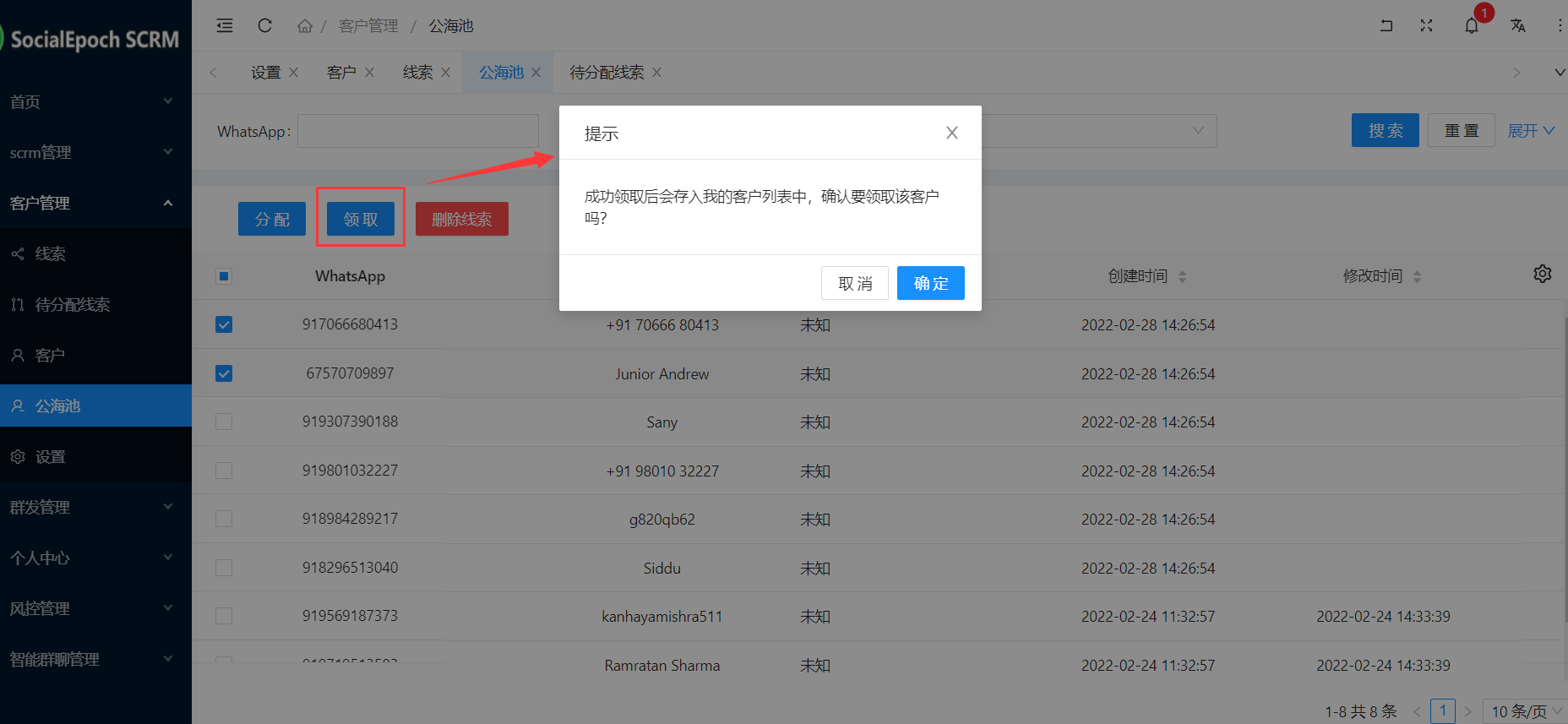1568x724 pixels.
Task: Open the filter dropdown beside the search button
Action: [1099, 131]
